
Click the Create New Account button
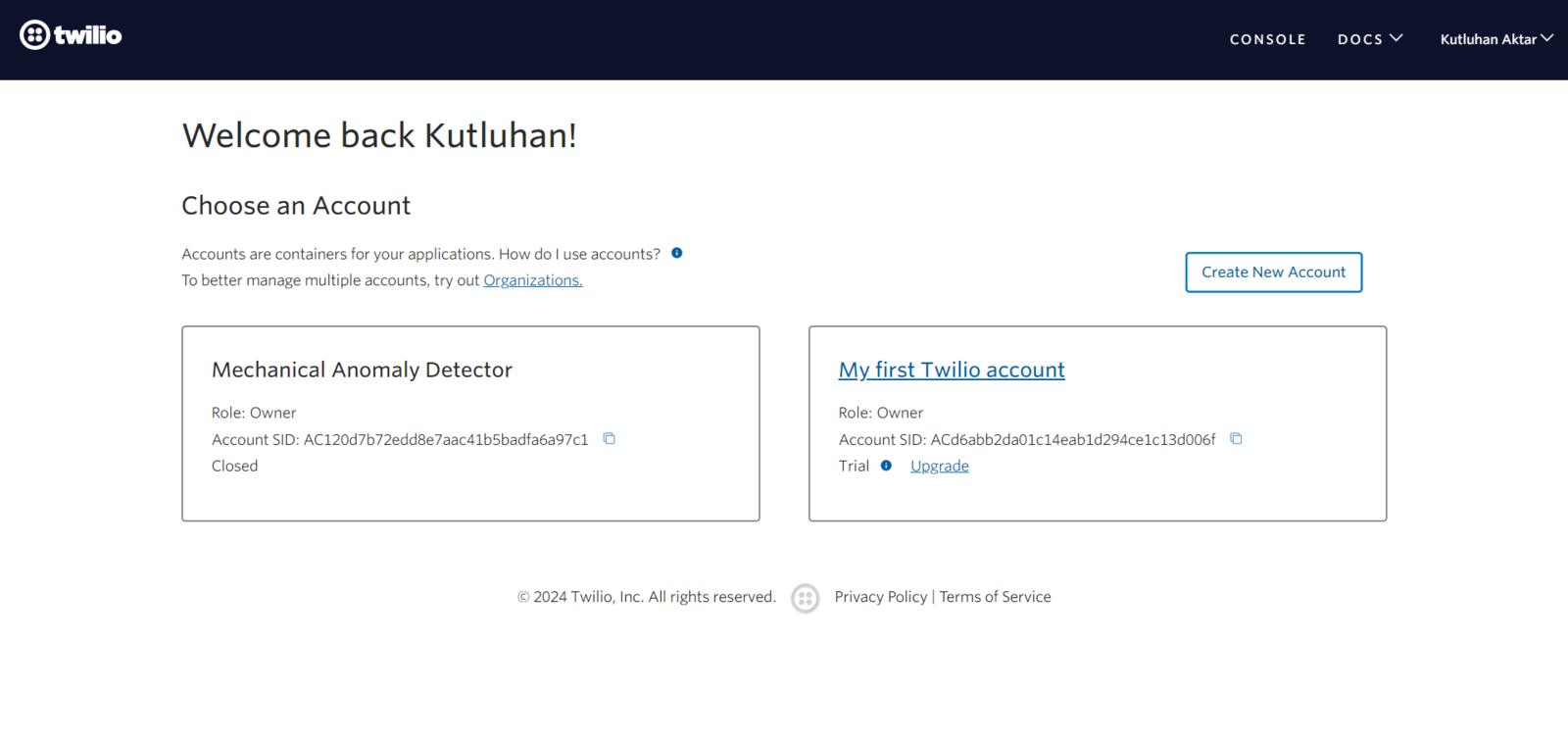point(1273,272)
